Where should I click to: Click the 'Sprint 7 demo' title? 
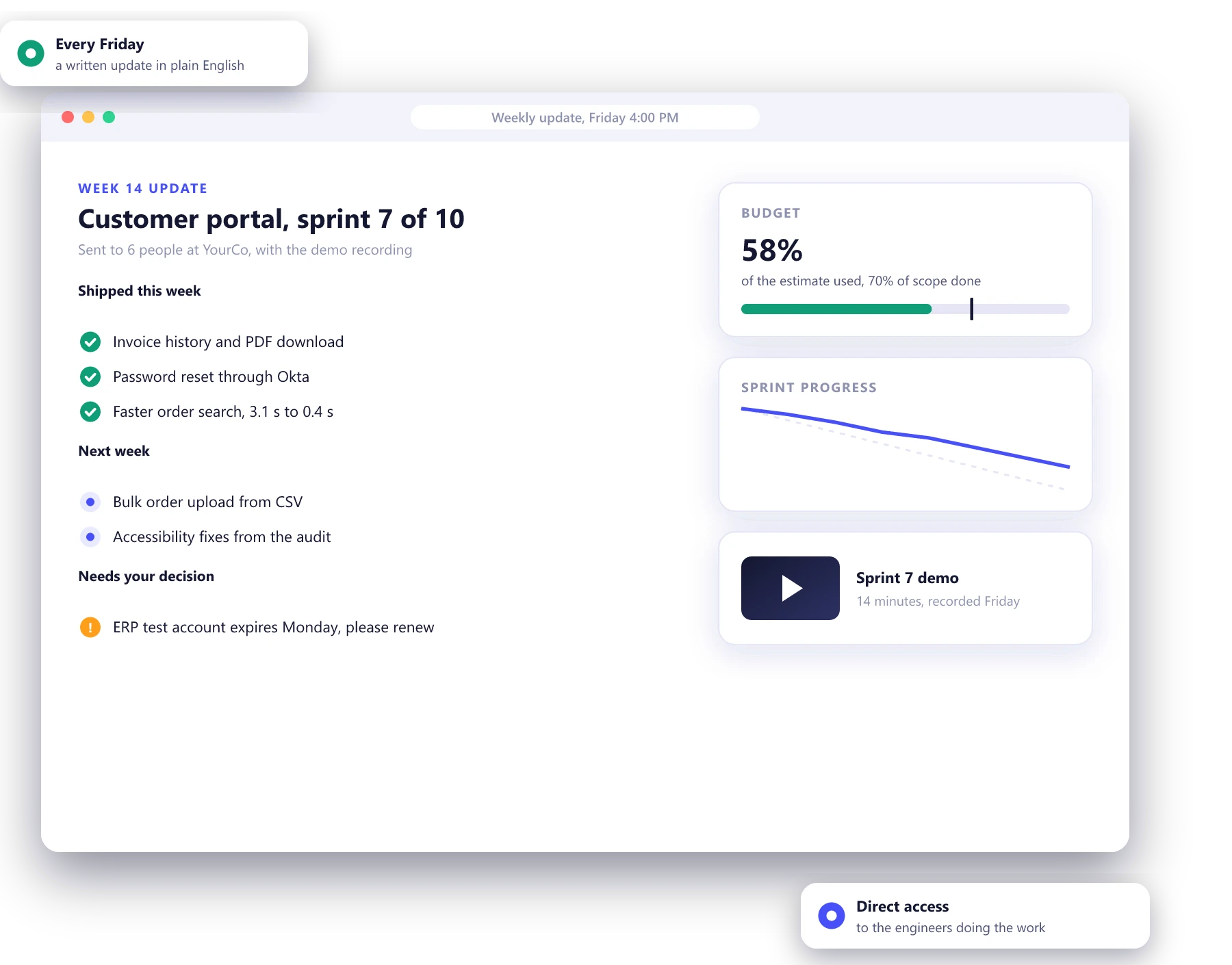[907, 578]
